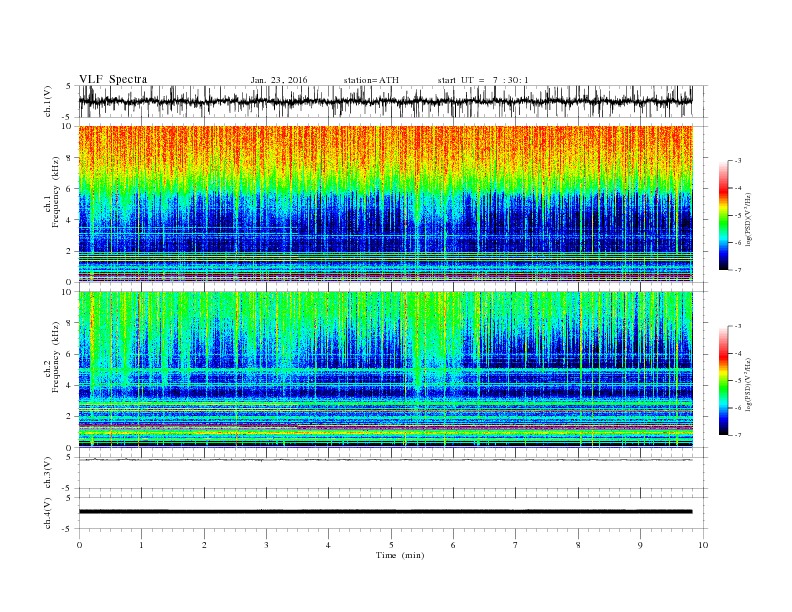Click time axis tick label "2"

204,545
